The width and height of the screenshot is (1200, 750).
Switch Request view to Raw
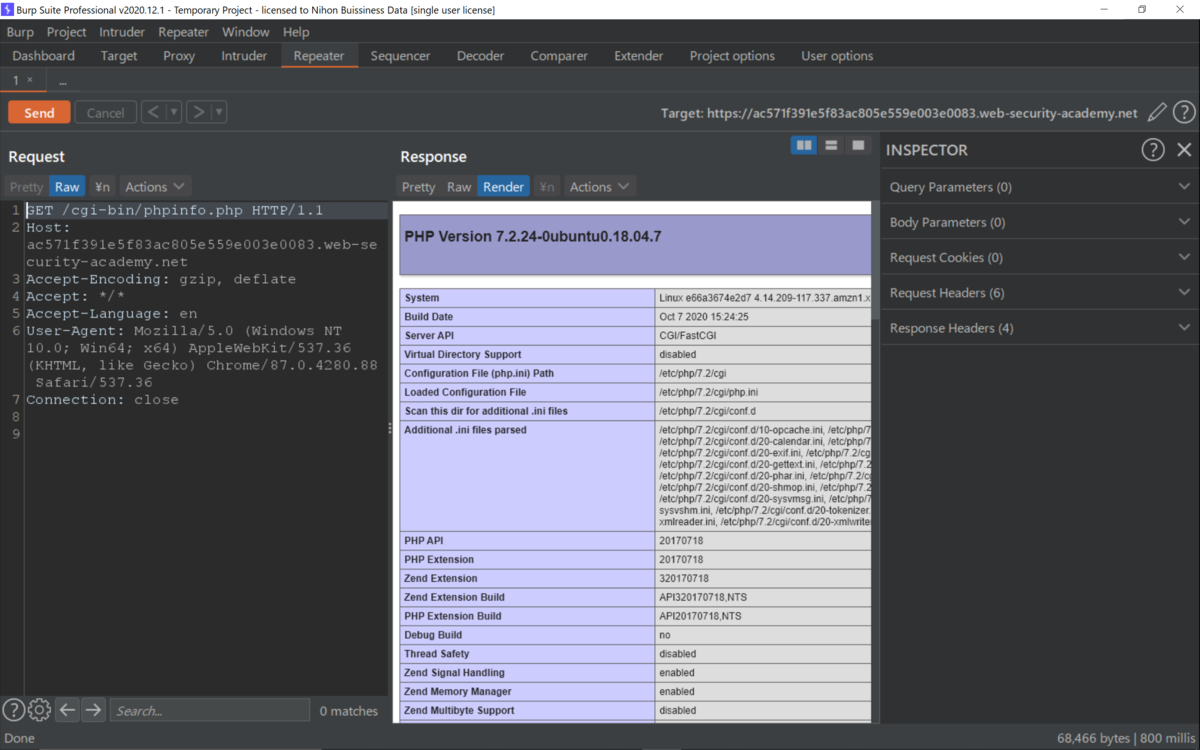(67, 187)
